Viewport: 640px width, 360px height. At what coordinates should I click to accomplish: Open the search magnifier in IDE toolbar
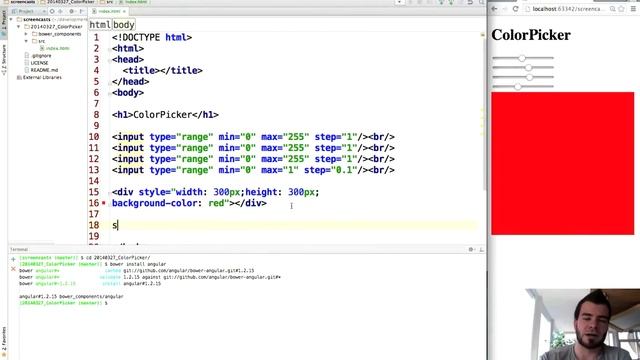click(x=482, y=2)
